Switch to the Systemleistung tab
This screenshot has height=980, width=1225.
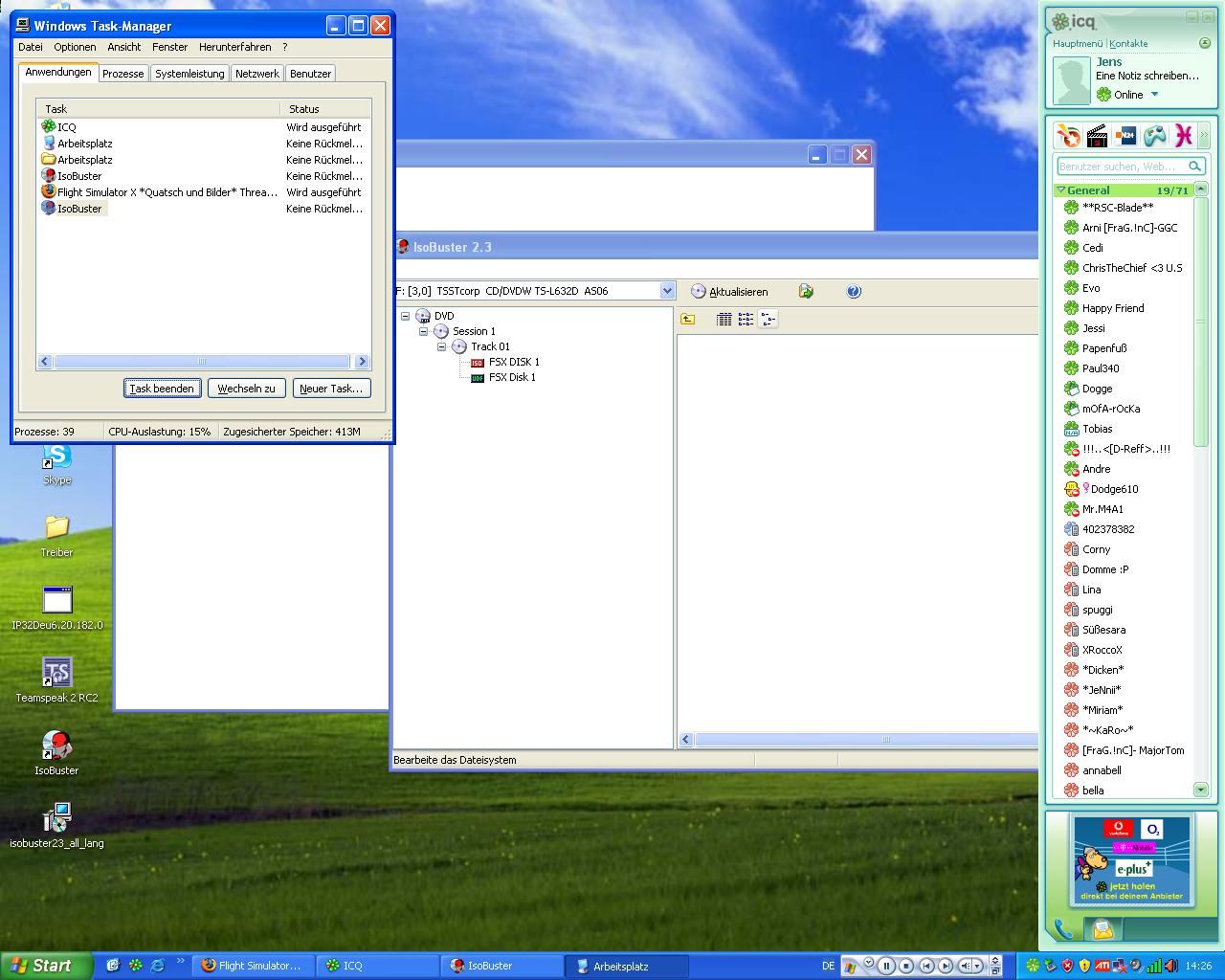[x=189, y=74]
